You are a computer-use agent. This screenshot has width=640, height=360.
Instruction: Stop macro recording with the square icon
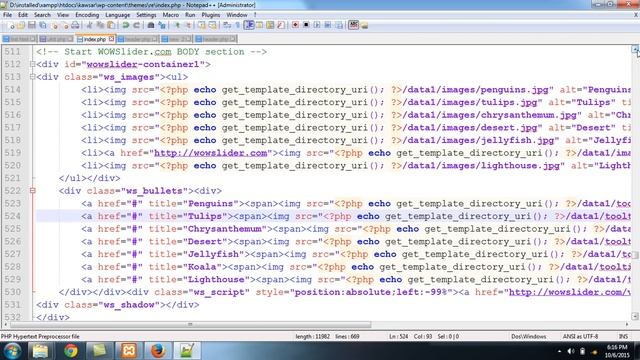click(306, 25)
